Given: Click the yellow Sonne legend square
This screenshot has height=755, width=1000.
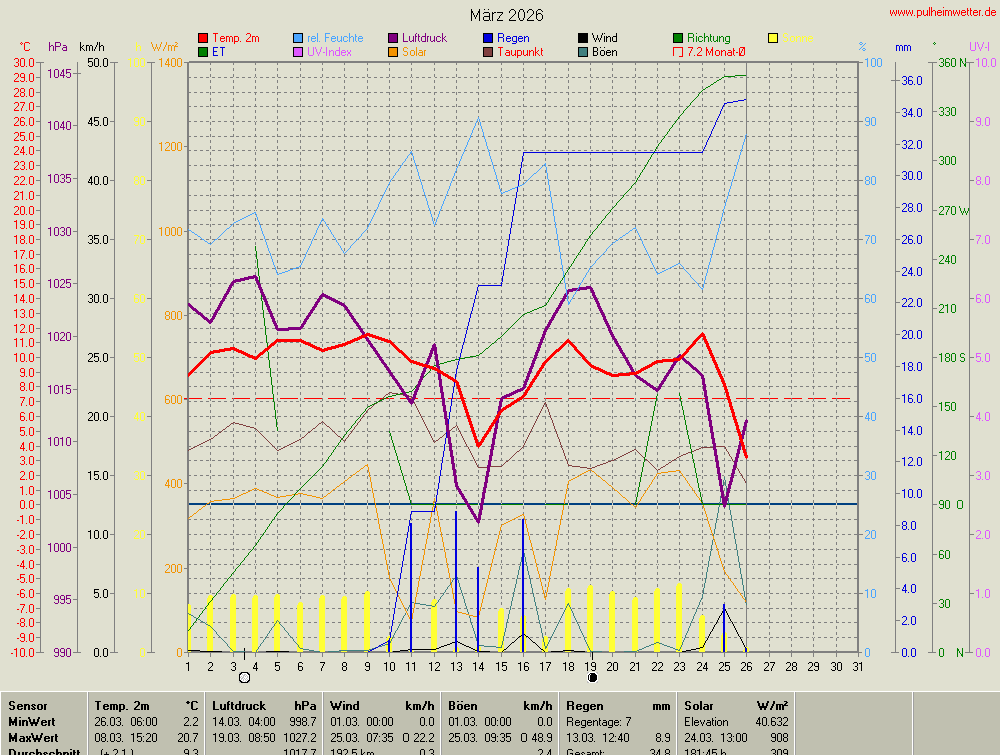Looking at the screenshot, I should 773,38.
